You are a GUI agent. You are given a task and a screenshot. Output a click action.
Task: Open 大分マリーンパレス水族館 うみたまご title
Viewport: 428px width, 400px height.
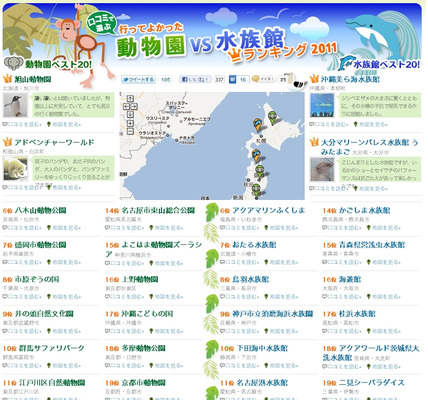tap(369, 147)
